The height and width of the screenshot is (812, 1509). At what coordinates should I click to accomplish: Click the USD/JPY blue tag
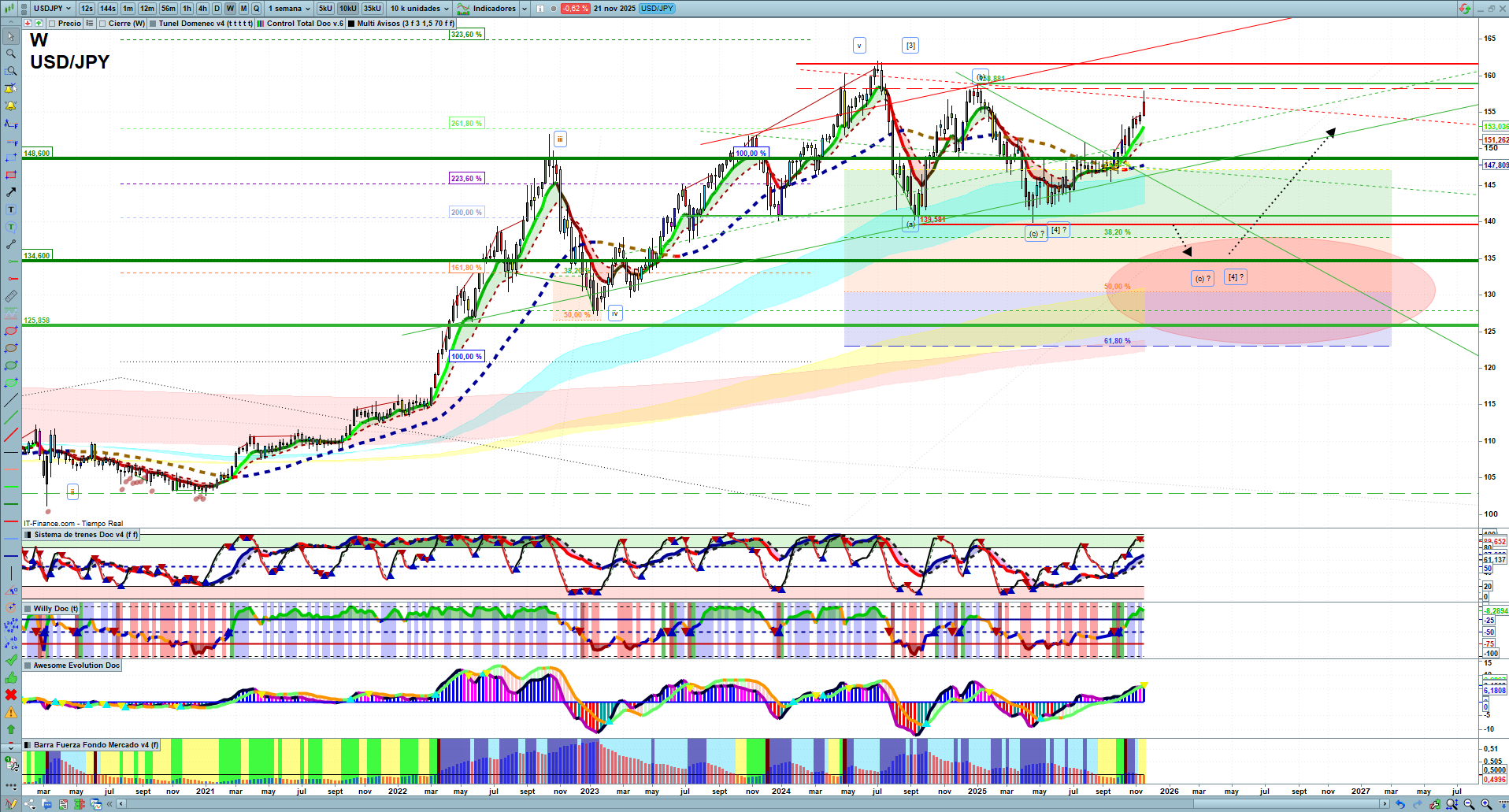pos(657,9)
